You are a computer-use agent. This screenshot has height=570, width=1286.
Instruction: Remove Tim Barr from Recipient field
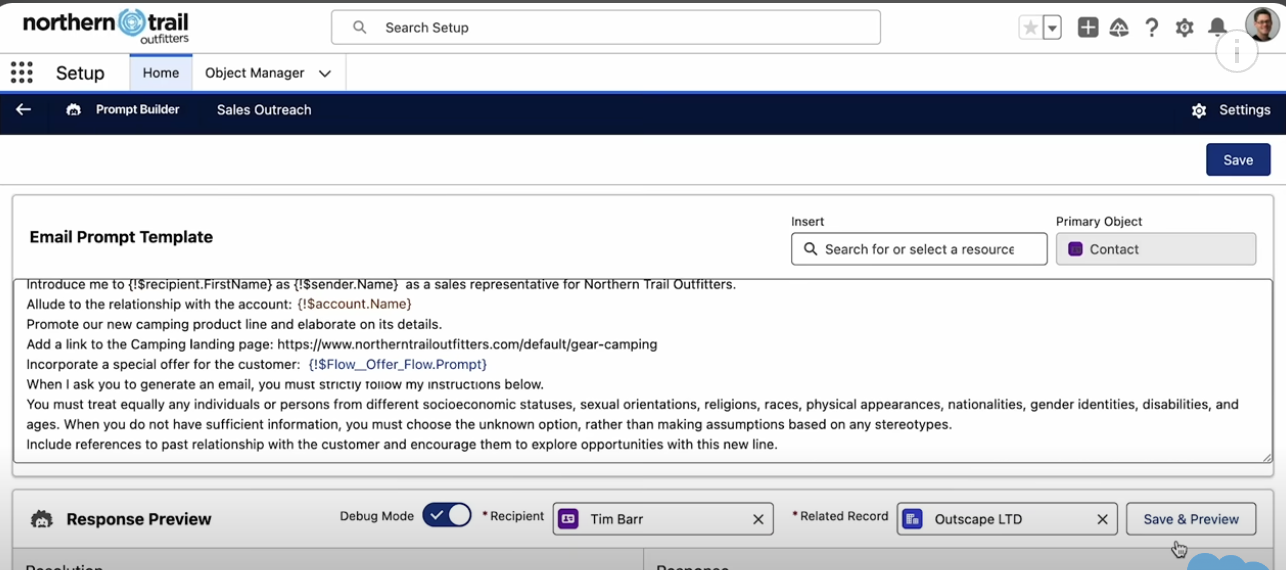tap(758, 519)
